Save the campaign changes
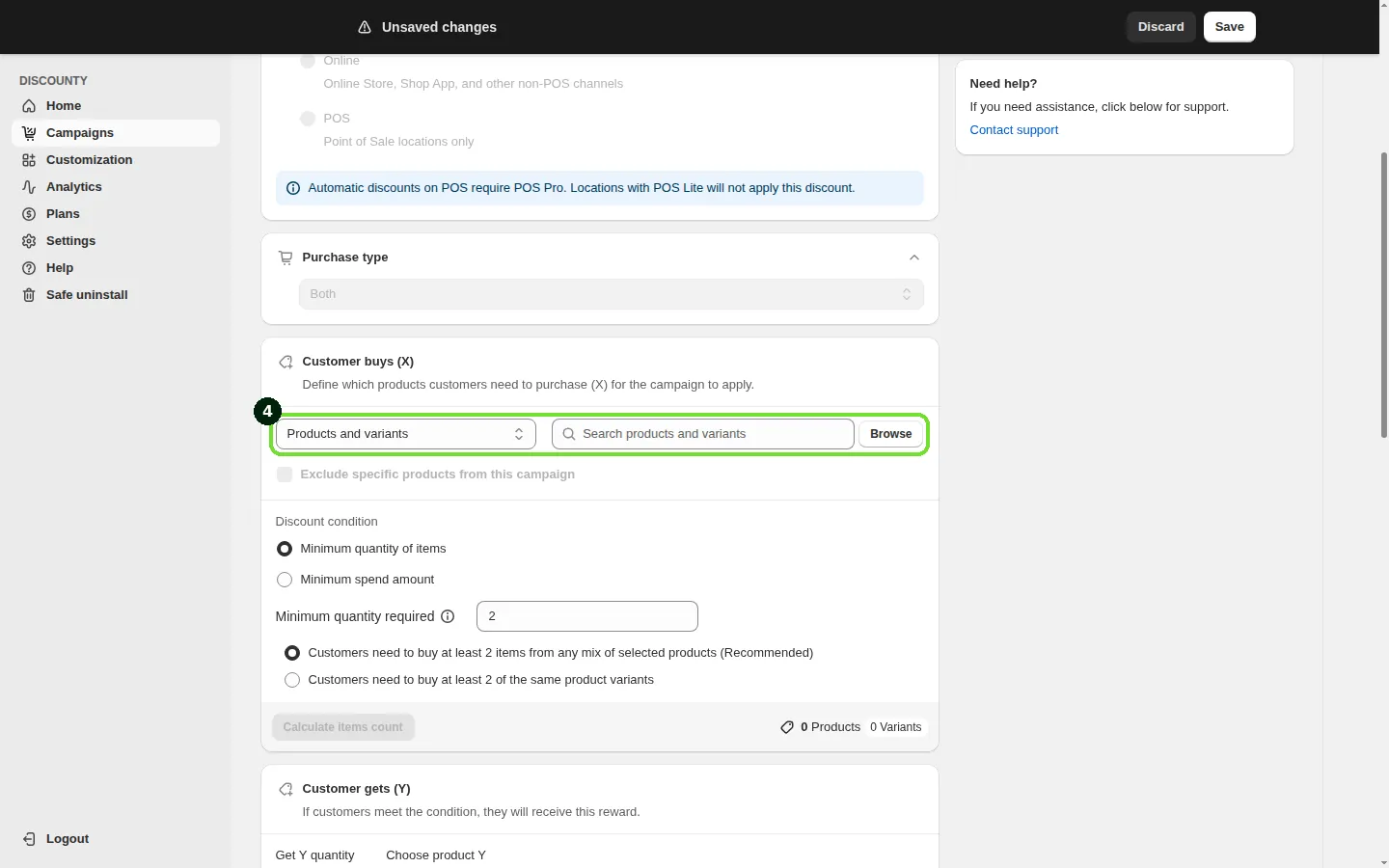This screenshot has width=1389, height=868. [1230, 27]
